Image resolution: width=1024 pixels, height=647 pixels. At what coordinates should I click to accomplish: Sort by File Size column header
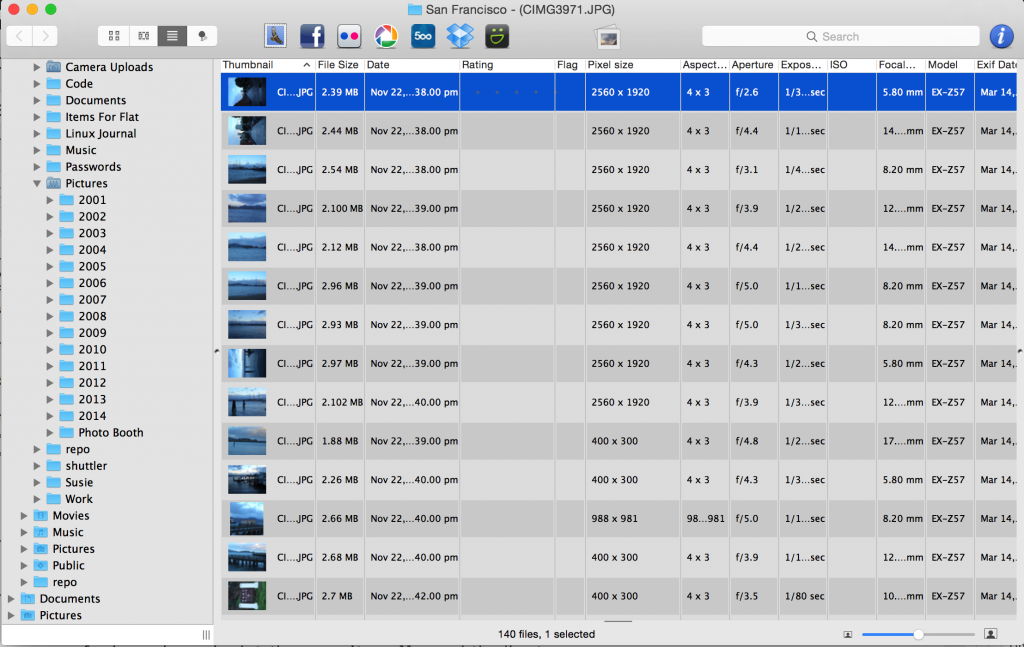point(338,65)
